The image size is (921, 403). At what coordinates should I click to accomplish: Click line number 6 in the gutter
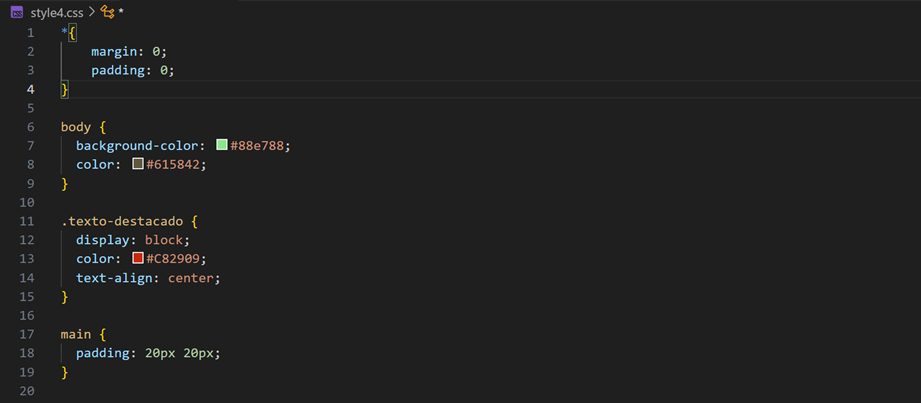(x=31, y=126)
